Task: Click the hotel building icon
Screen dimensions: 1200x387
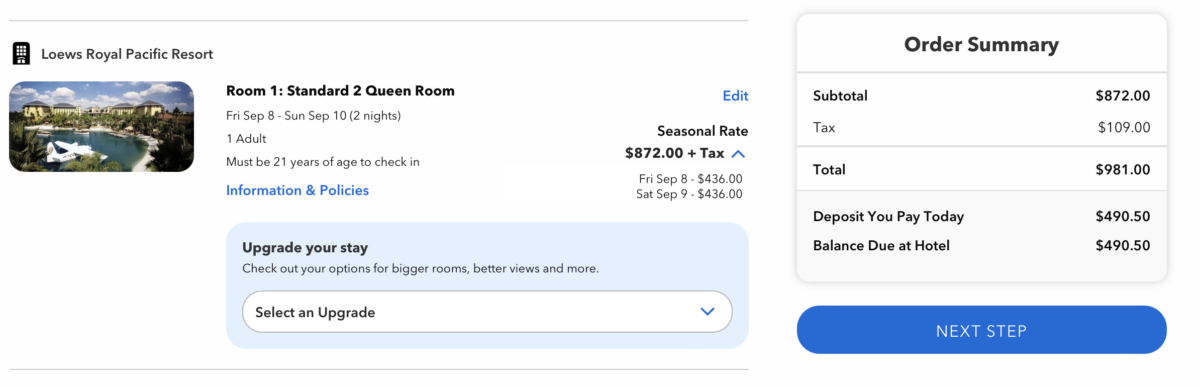Action: [x=20, y=54]
